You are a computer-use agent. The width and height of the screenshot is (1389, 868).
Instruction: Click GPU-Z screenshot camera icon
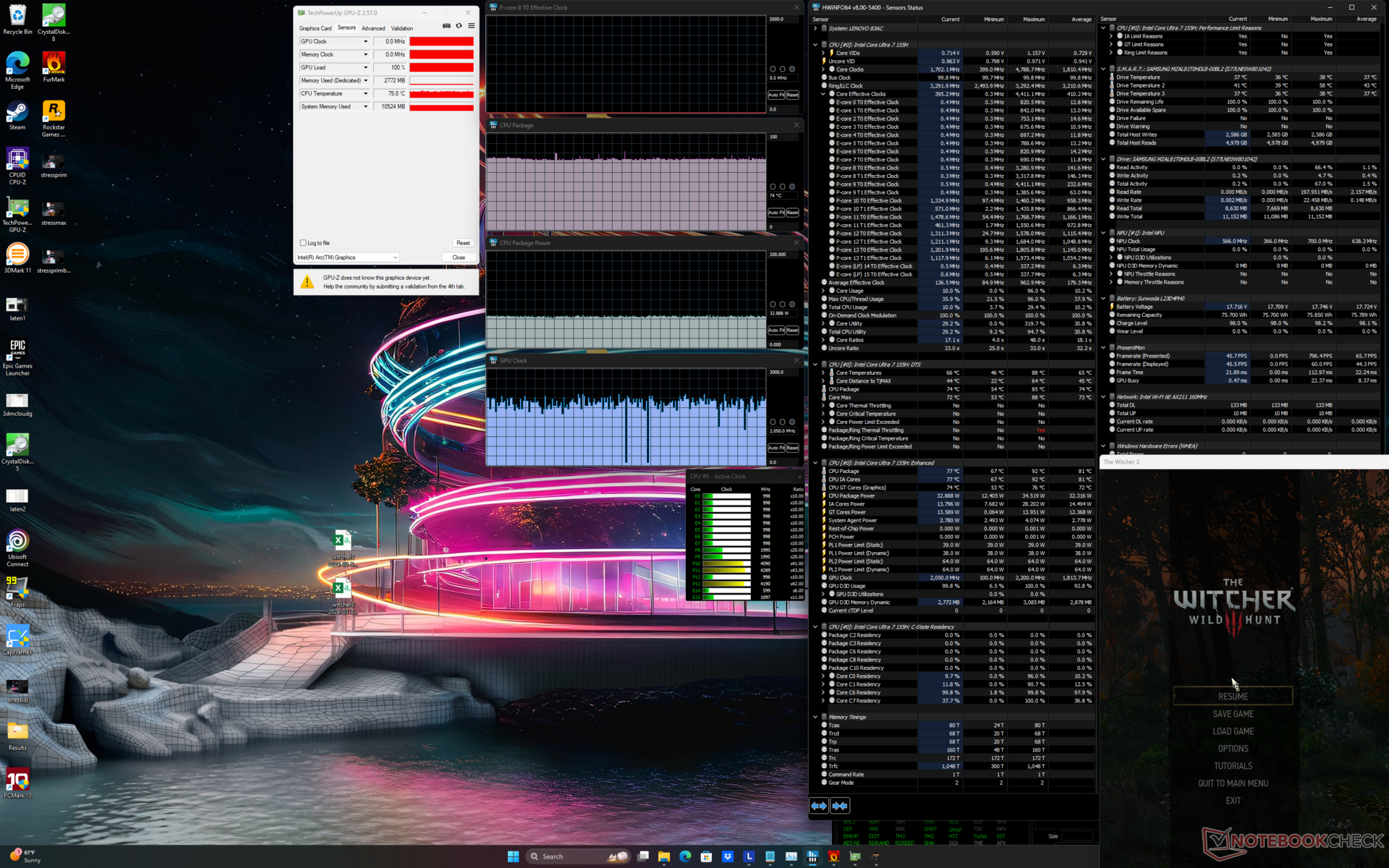click(x=446, y=26)
